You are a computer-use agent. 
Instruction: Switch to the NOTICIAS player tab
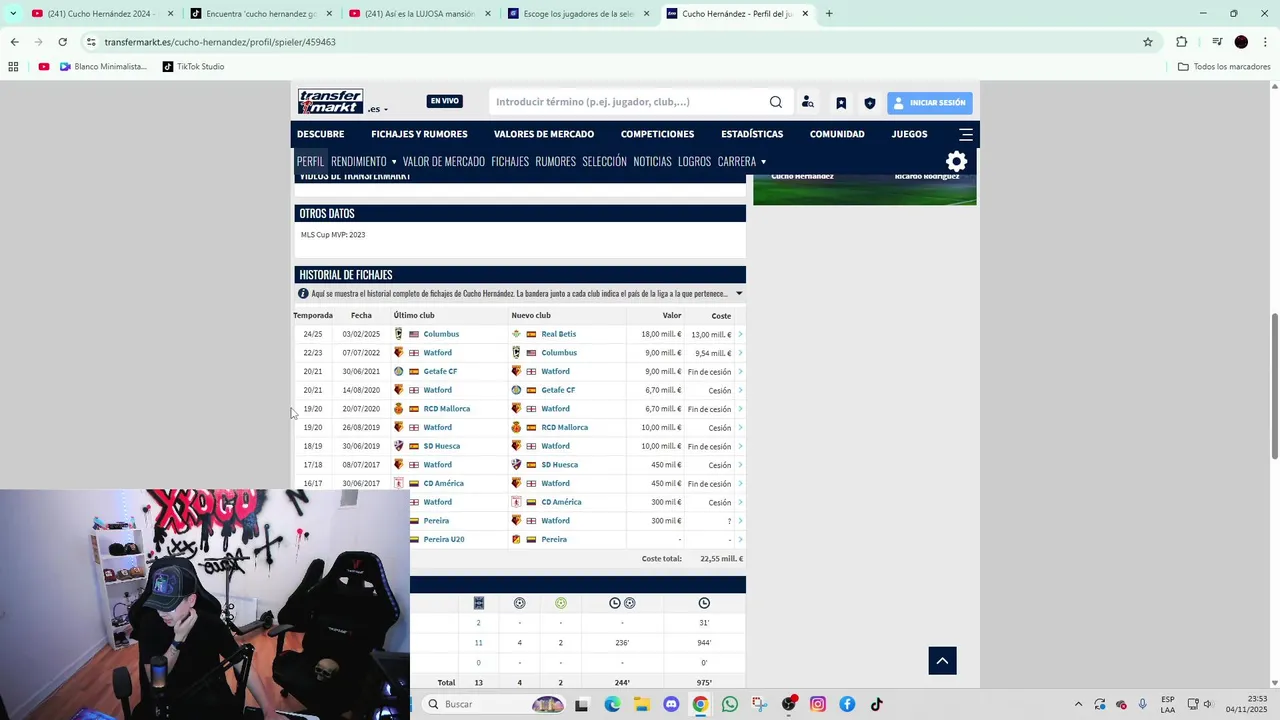tap(652, 161)
